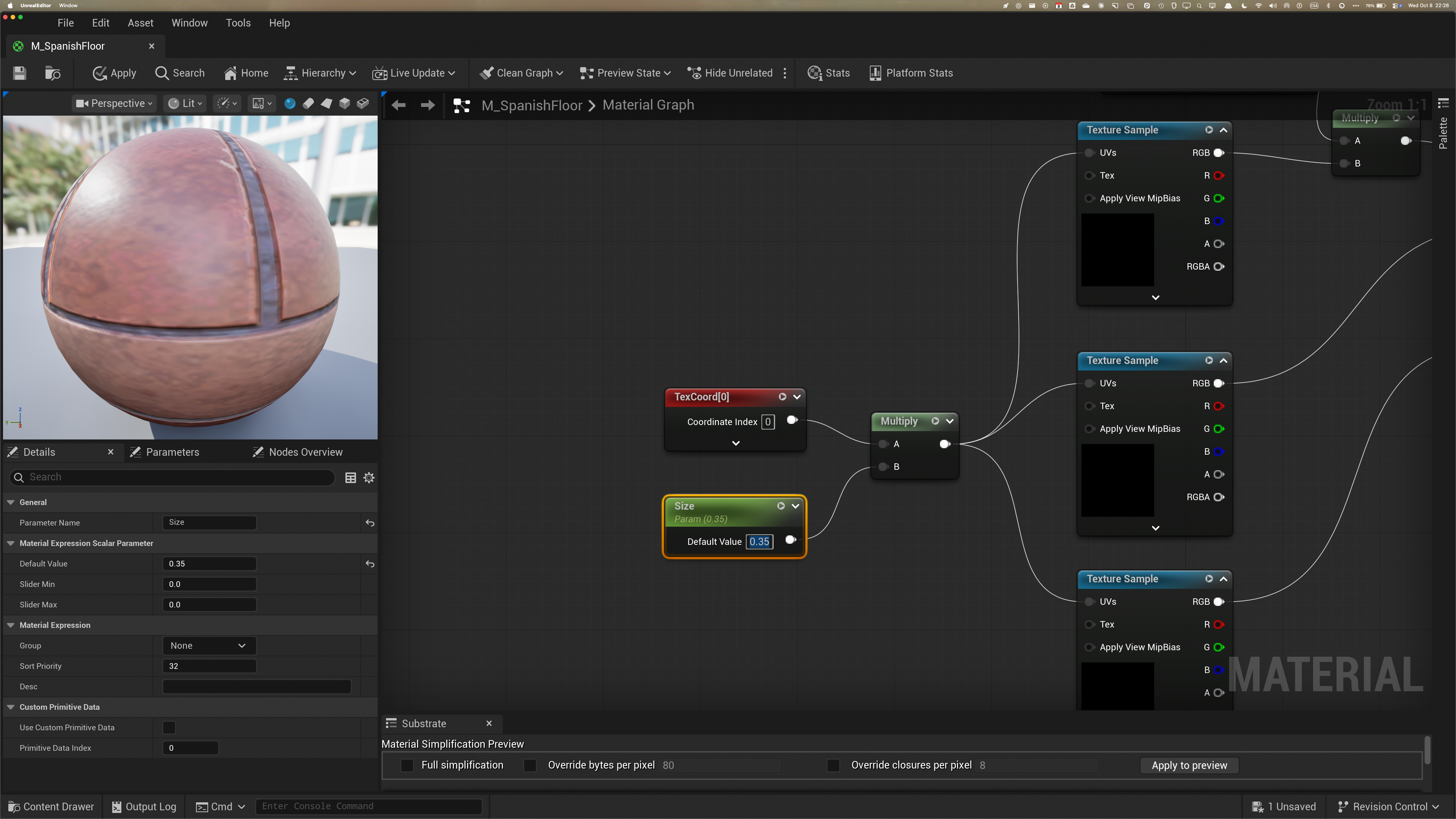Click the M_SpanishFloor breadcrumb
Screen dimensions: 1456x819
531,105
